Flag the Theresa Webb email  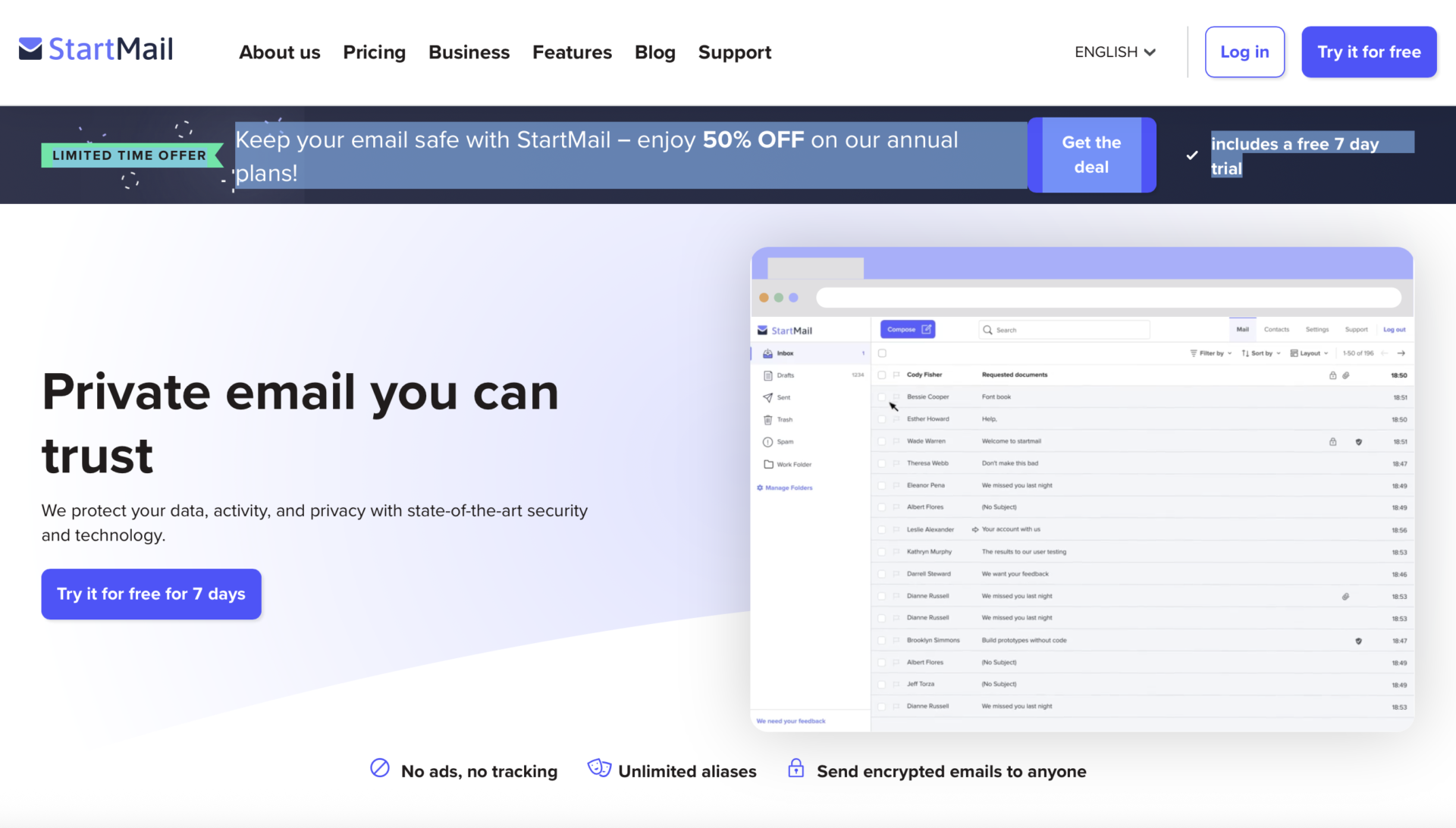point(896,463)
